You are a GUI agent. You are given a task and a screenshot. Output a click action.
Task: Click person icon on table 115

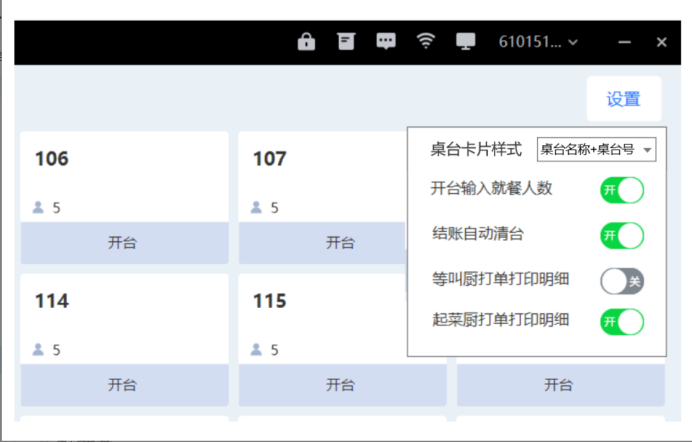point(256,349)
